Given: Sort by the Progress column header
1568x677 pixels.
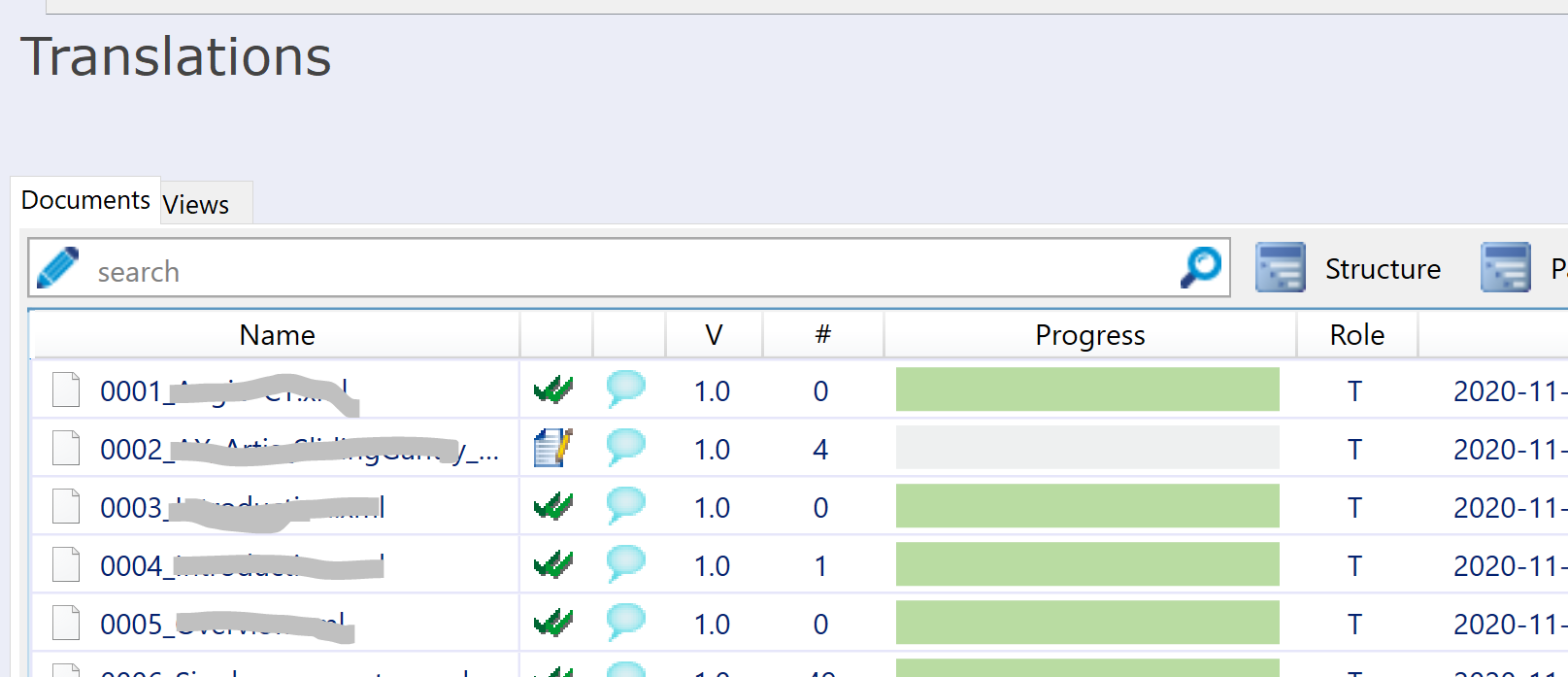Looking at the screenshot, I should point(1089,335).
